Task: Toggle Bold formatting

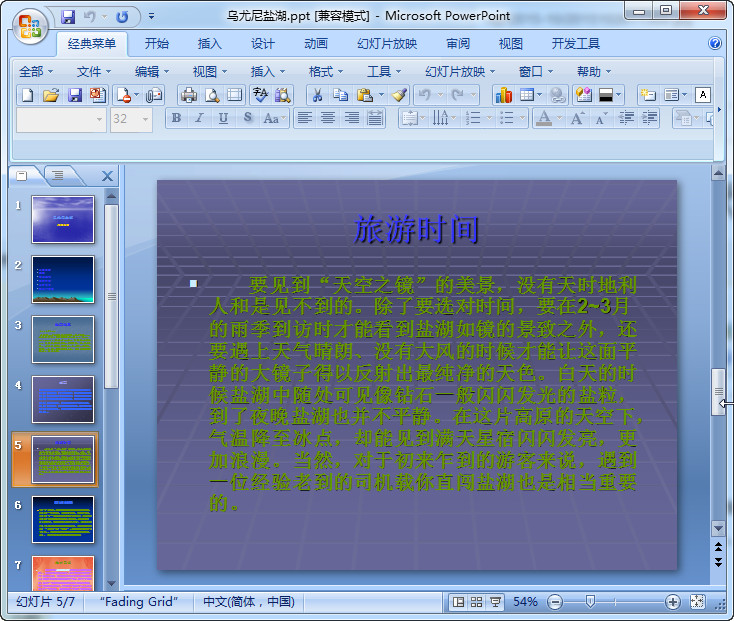Action: (176, 118)
